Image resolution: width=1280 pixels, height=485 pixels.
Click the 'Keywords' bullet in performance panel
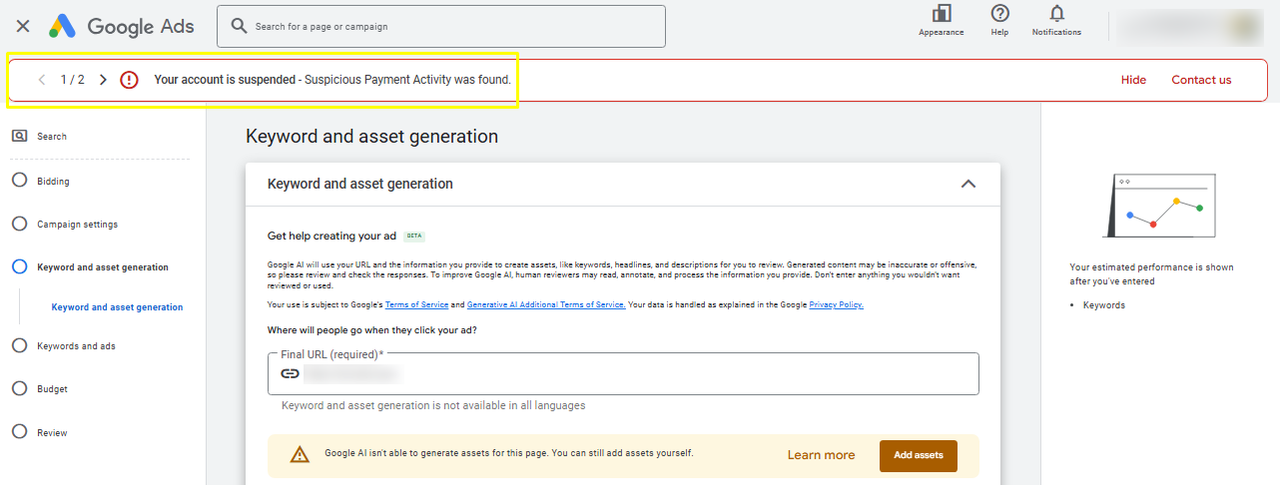coord(1104,305)
